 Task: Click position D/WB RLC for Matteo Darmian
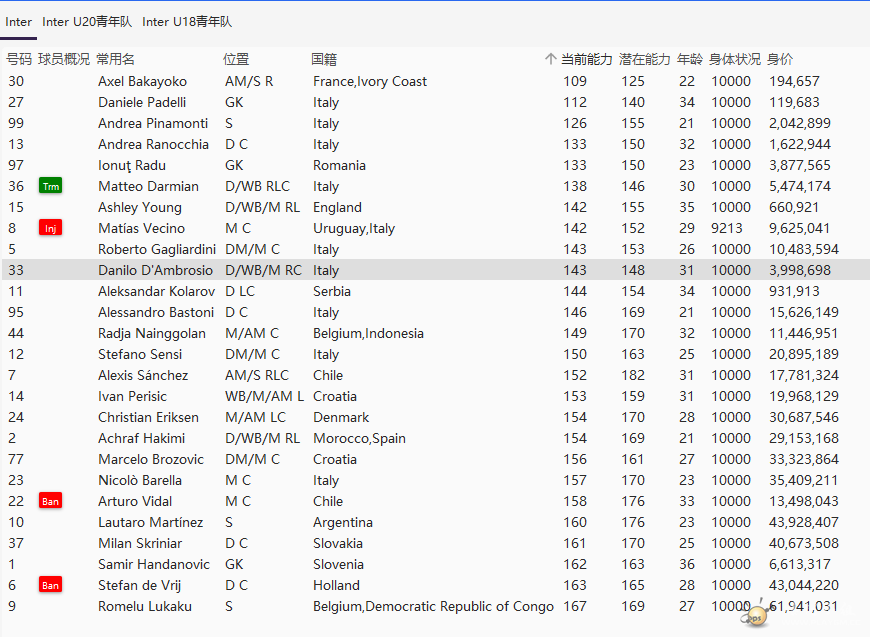pyautogui.click(x=257, y=186)
